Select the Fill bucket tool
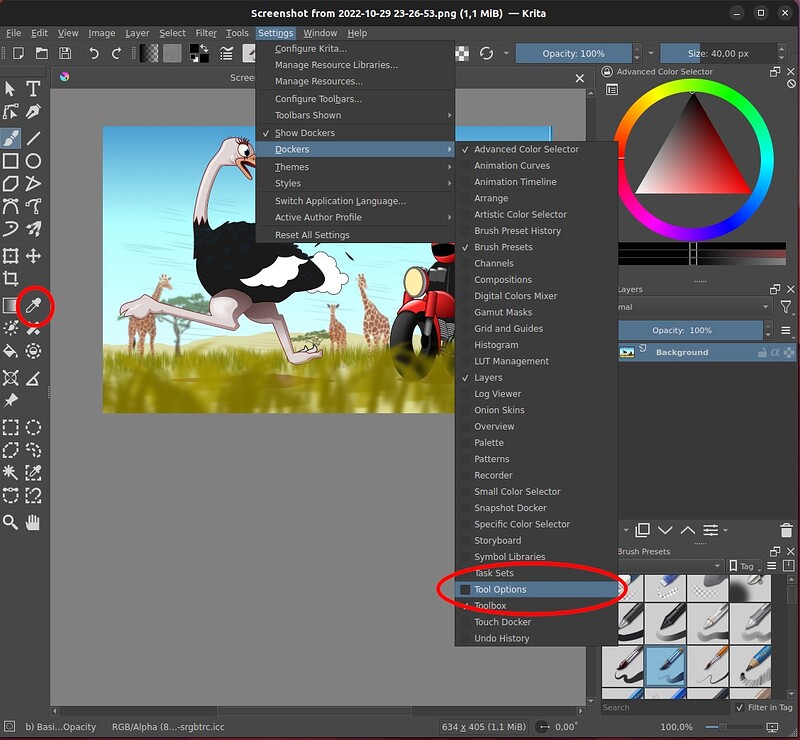The image size is (800, 740). pyautogui.click(x=11, y=351)
